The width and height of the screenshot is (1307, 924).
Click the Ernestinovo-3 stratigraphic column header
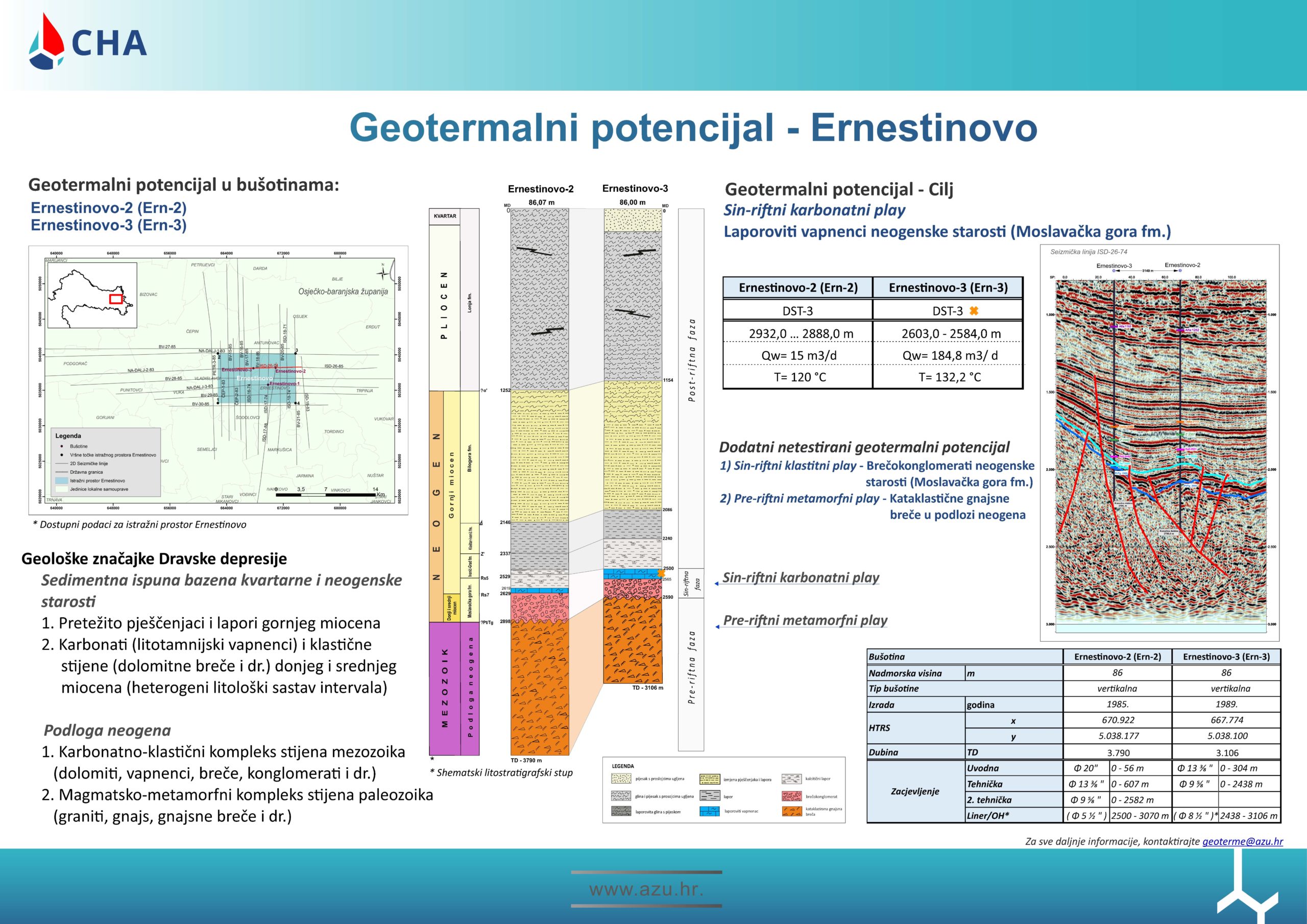pyautogui.click(x=635, y=188)
